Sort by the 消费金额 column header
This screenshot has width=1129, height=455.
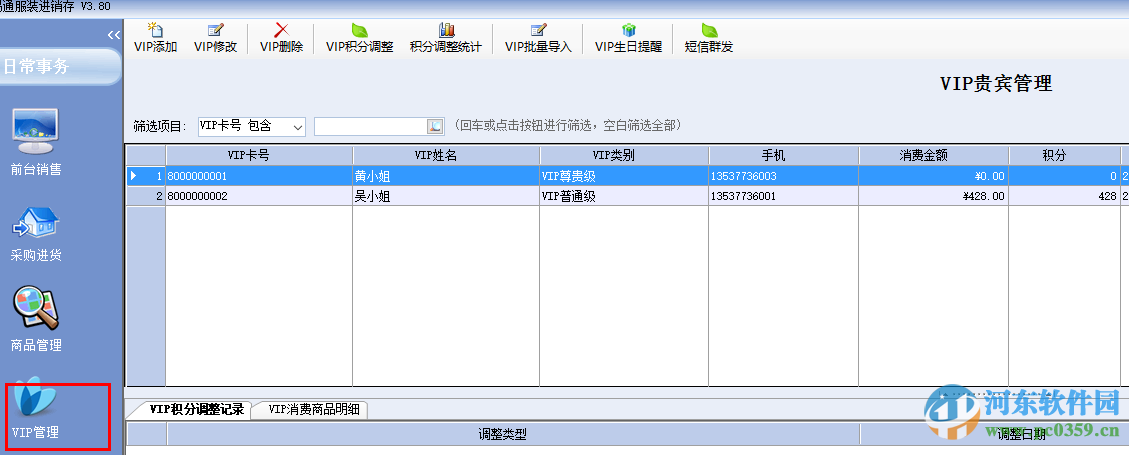933,156
